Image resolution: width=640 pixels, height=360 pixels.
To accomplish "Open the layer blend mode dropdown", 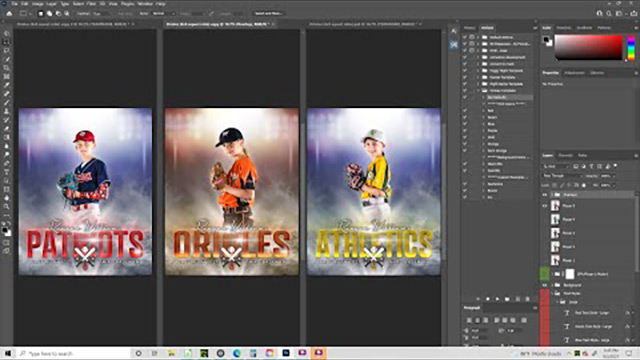I will click(x=562, y=176).
